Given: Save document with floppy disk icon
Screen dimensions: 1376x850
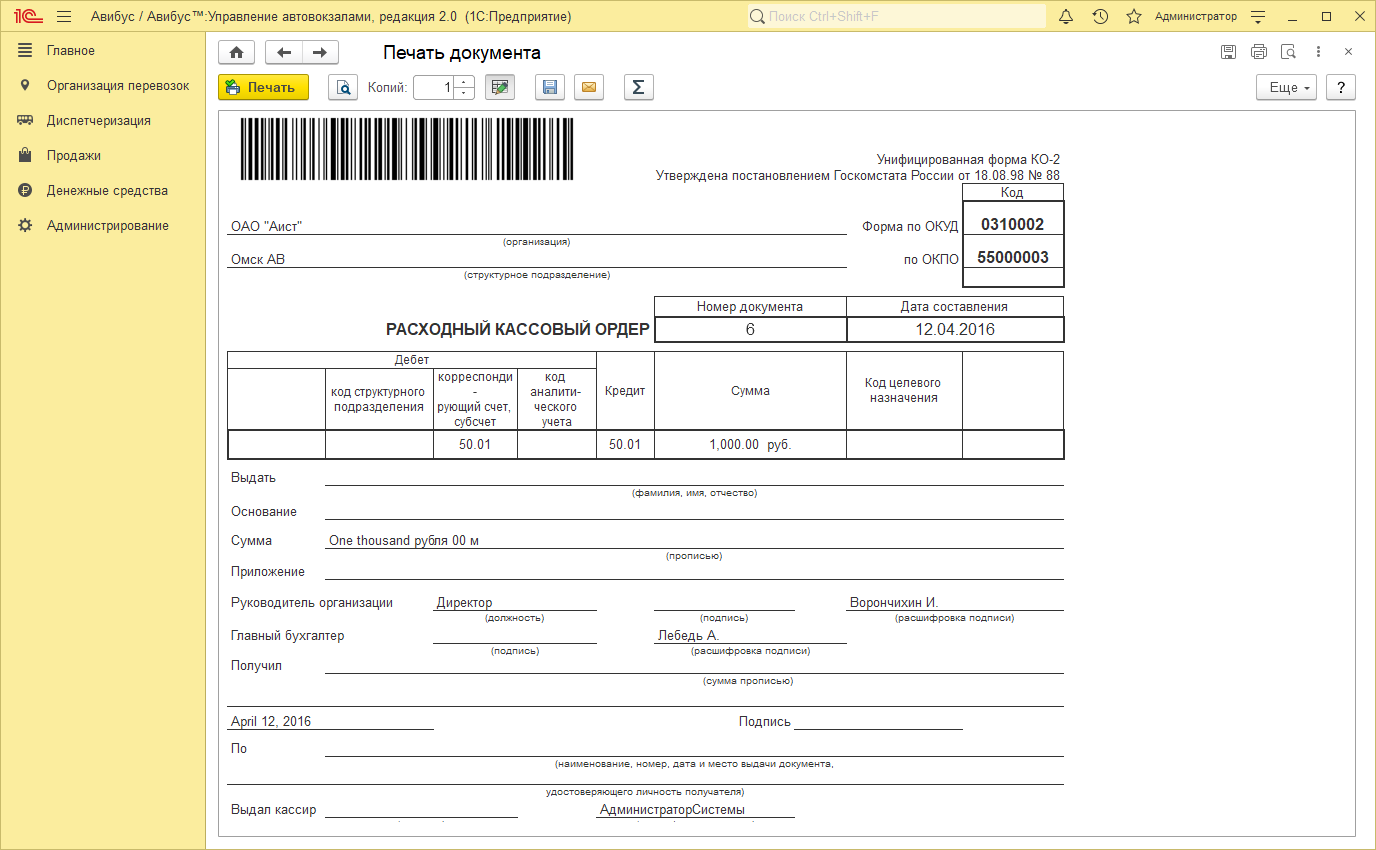Looking at the screenshot, I should [x=549, y=88].
